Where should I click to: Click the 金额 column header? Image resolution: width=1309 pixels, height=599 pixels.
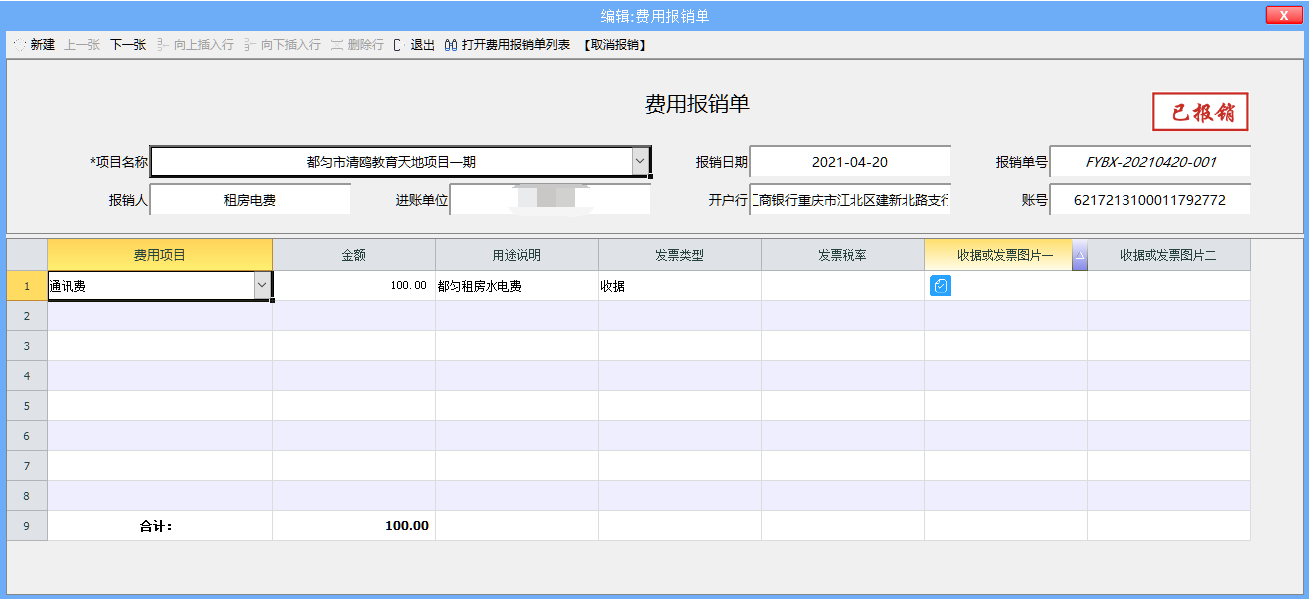[x=354, y=255]
